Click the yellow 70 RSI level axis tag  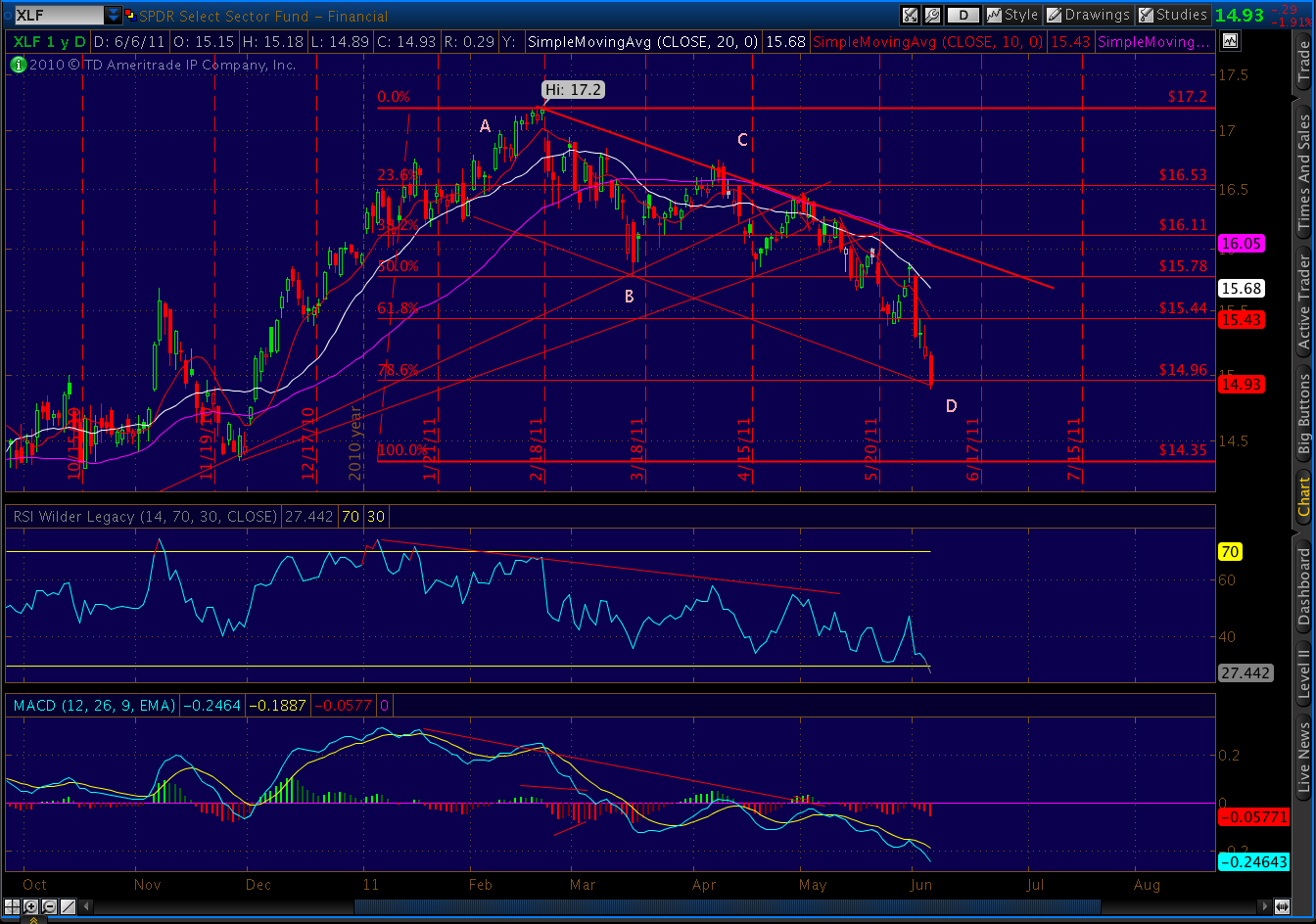(1230, 552)
